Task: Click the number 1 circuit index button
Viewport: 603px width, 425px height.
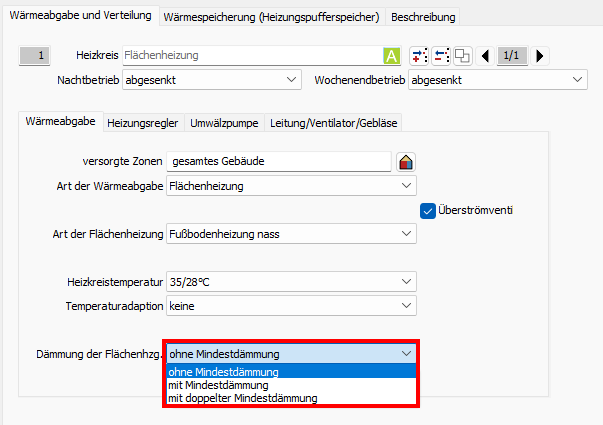Action: pos(42,56)
